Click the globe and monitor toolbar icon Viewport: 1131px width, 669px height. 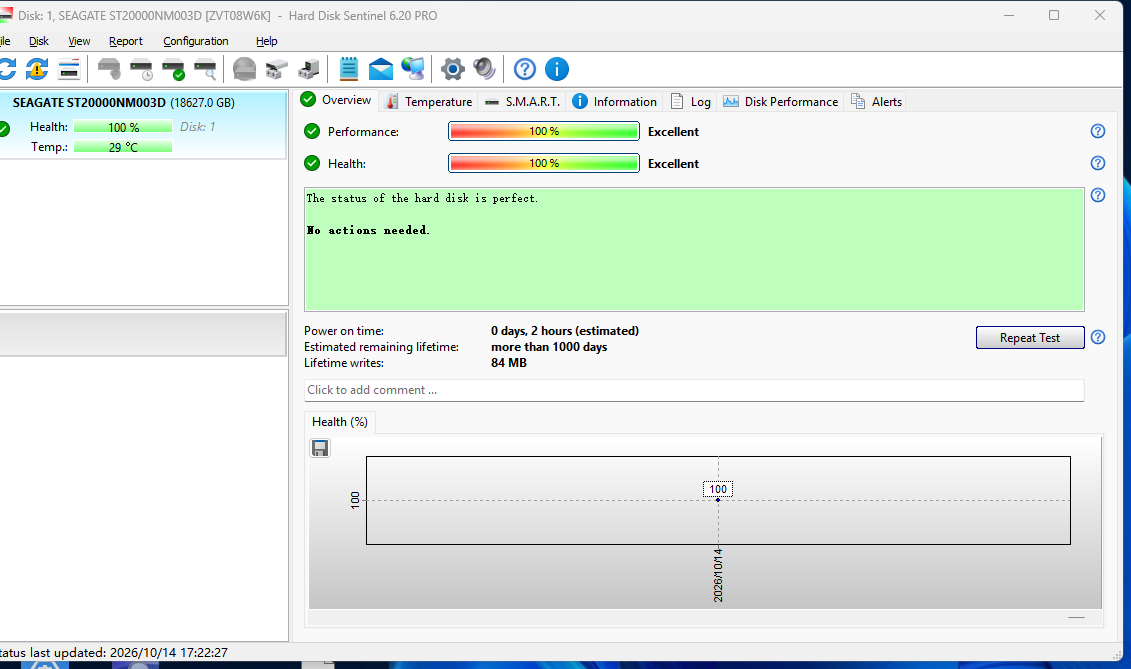[413, 69]
